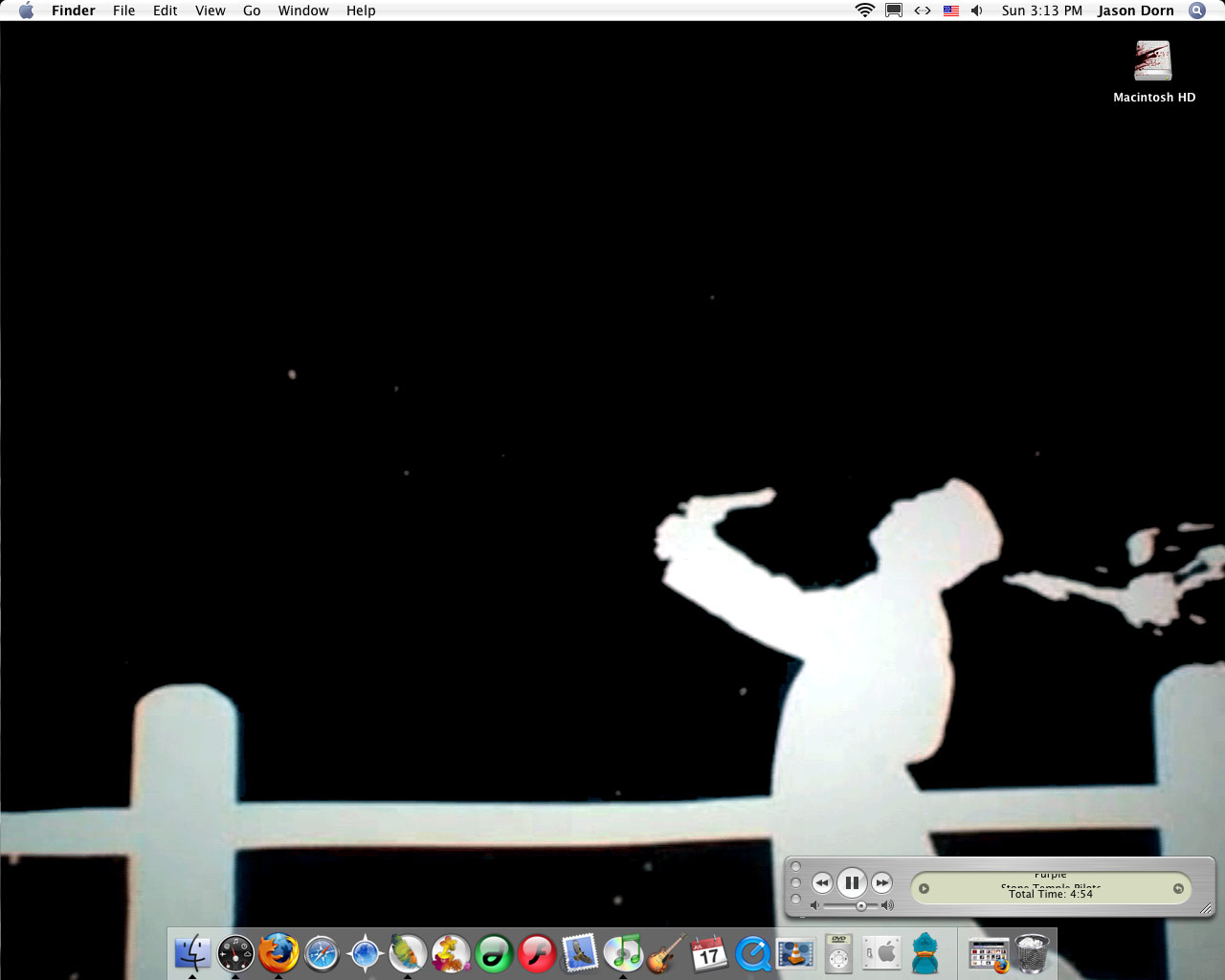Launch Dashboard from the Dock
The width and height of the screenshot is (1225, 980).
(x=235, y=953)
